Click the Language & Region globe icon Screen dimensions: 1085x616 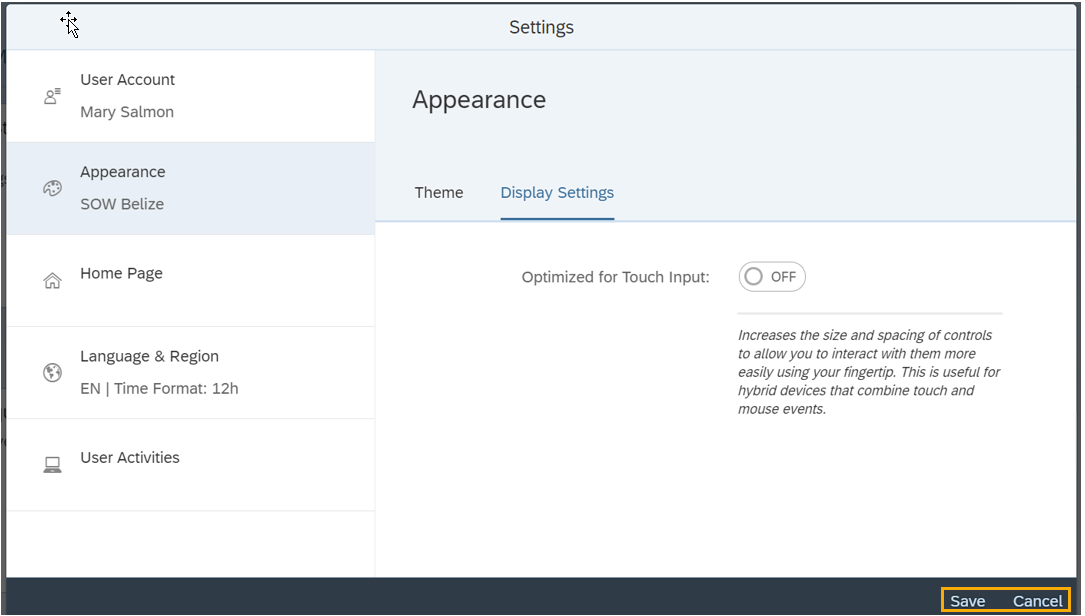52,373
